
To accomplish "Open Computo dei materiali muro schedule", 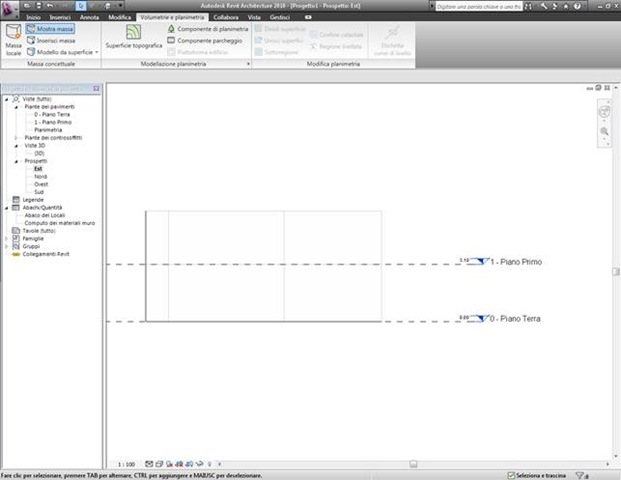I will pos(59,223).
